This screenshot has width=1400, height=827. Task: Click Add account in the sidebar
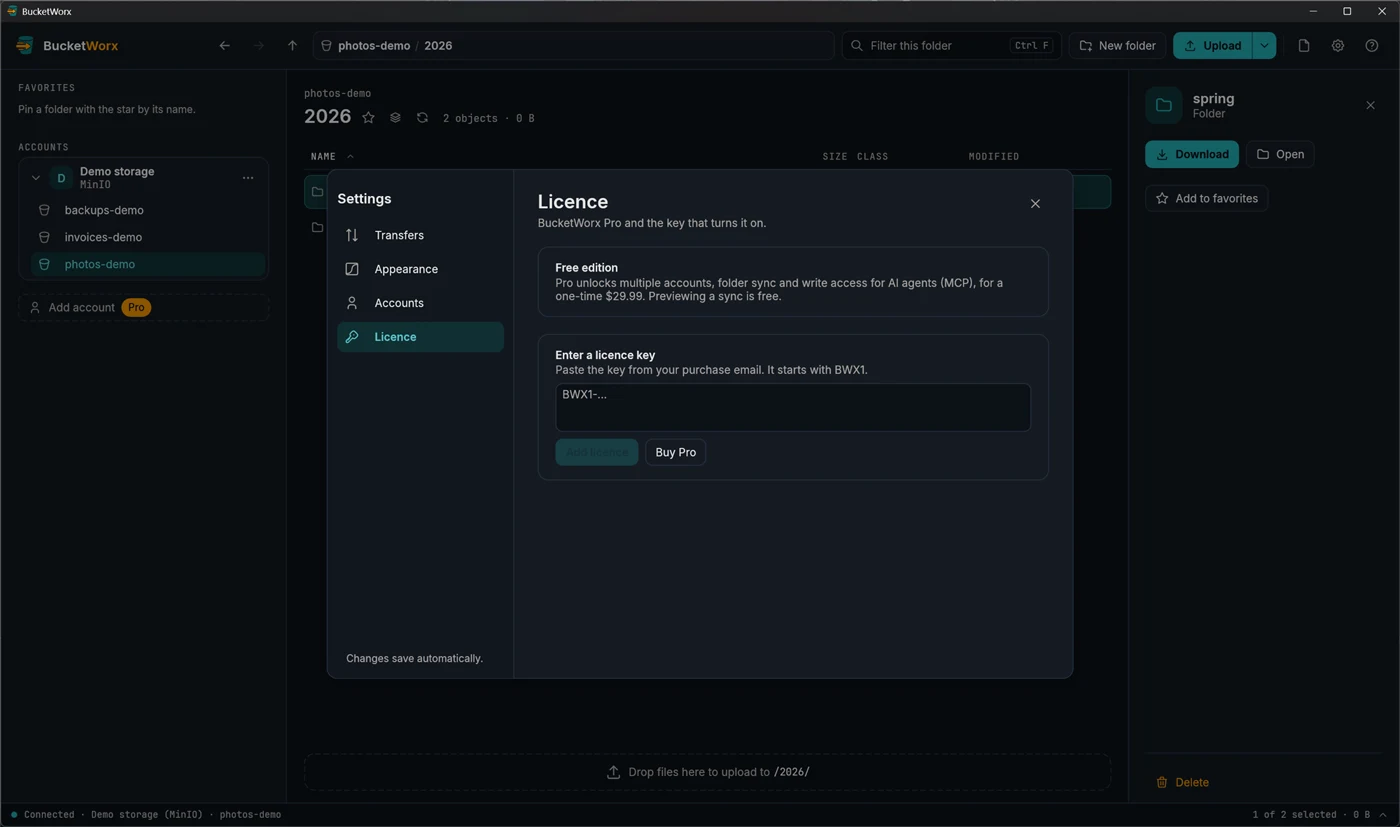tap(143, 307)
